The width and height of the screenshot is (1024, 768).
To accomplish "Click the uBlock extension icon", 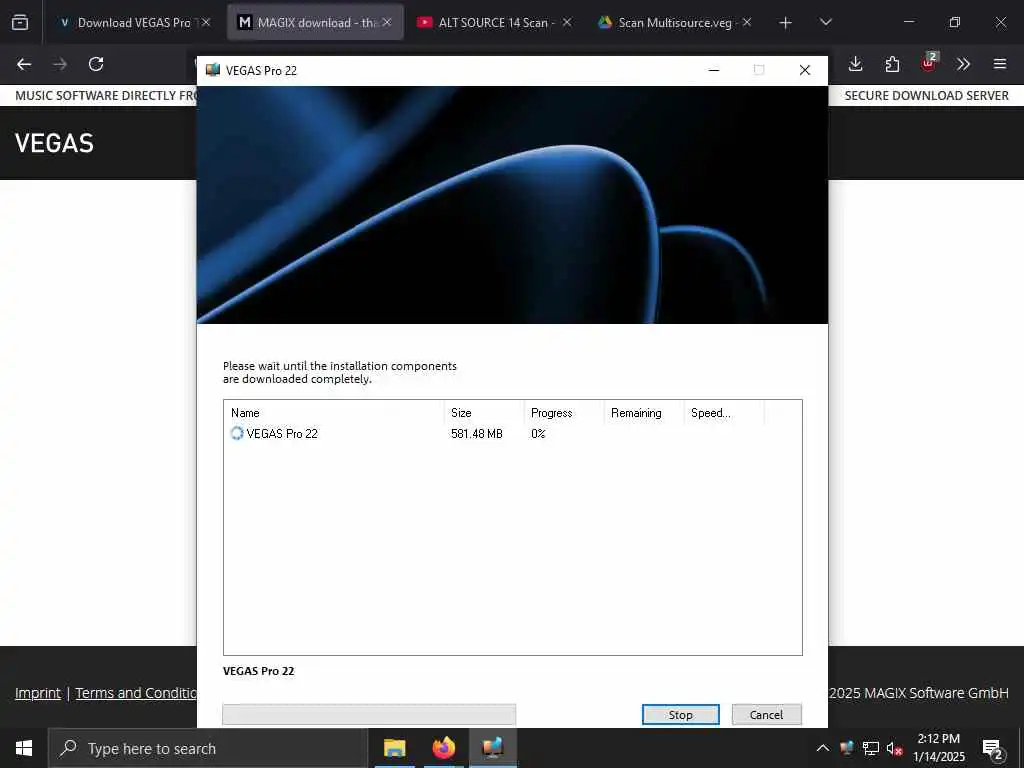I will click(929, 63).
